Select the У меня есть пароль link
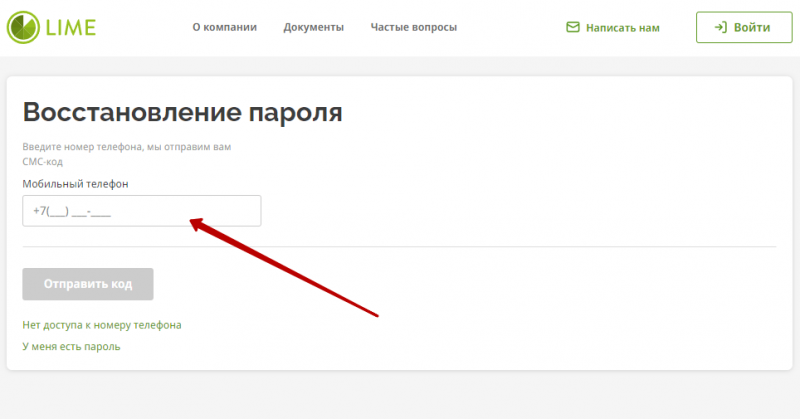Image resolution: width=800 pixels, height=419 pixels. [71, 346]
